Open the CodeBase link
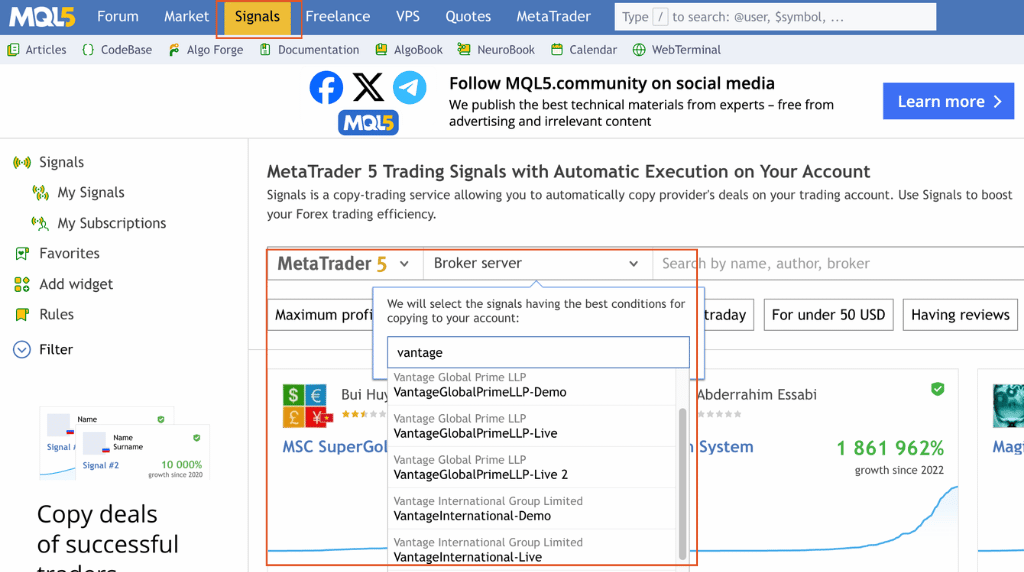 click(x=126, y=50)
